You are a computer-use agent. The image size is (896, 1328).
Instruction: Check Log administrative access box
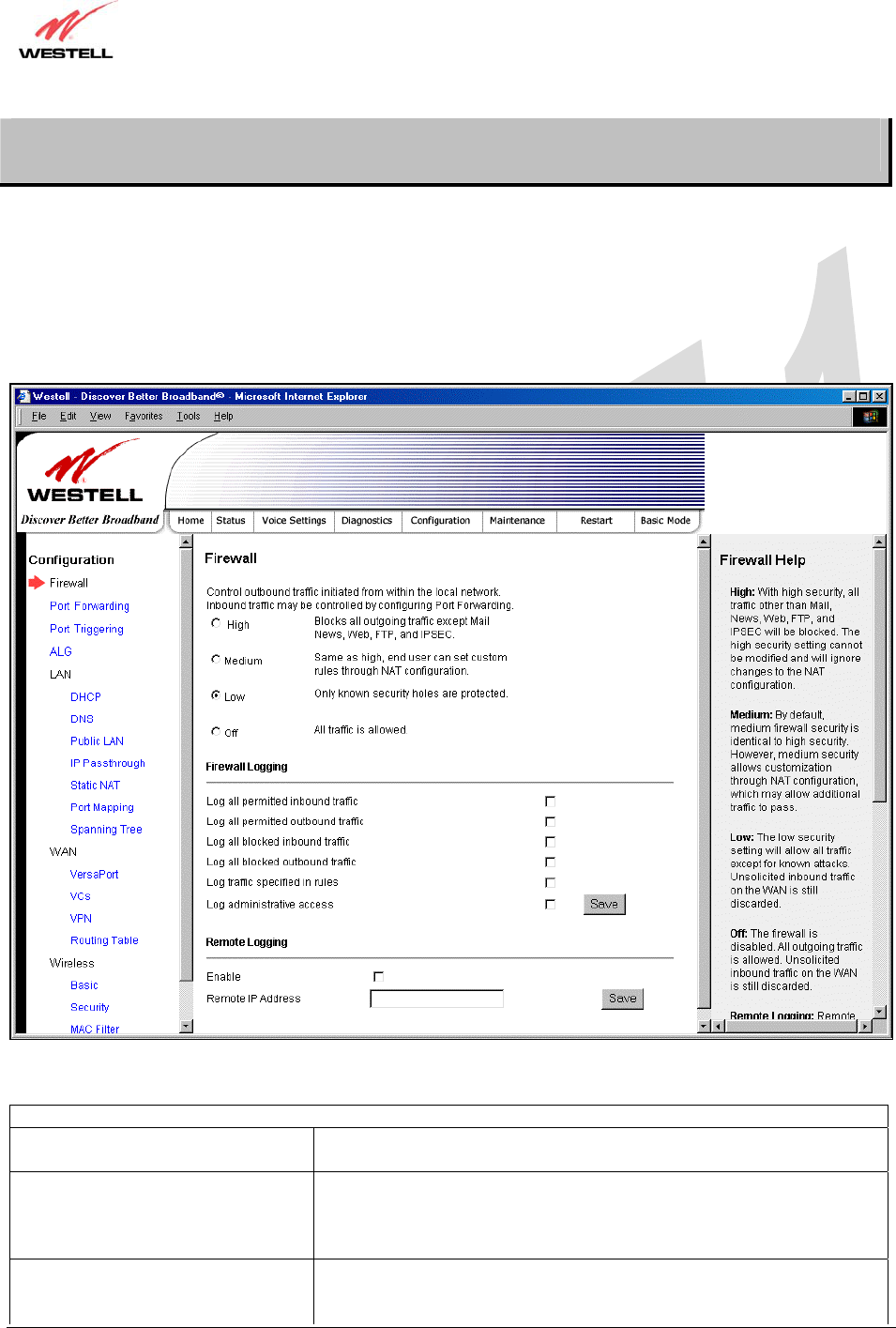550,905
